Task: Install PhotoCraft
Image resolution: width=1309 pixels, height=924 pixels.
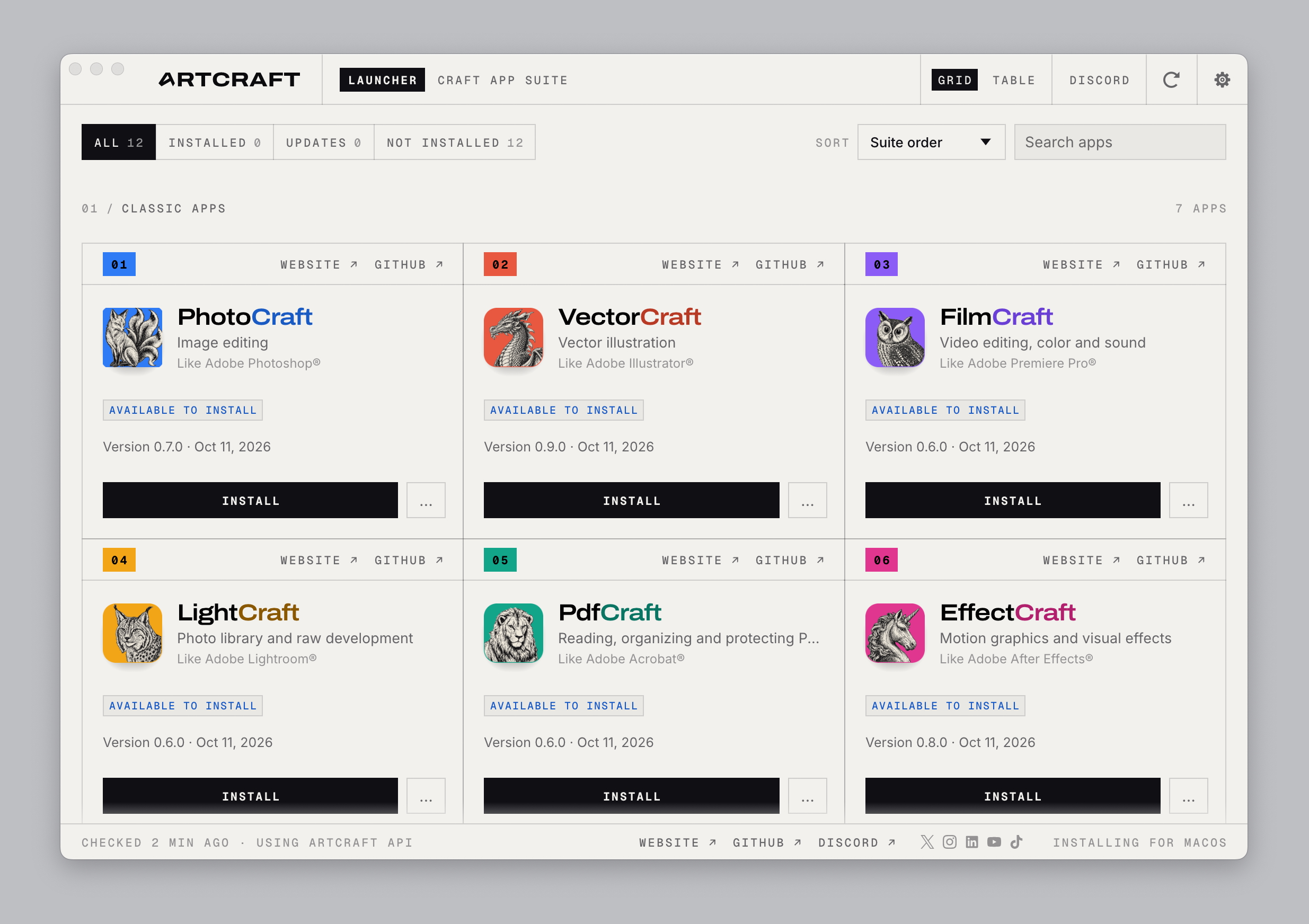Action: coord(250,500)
